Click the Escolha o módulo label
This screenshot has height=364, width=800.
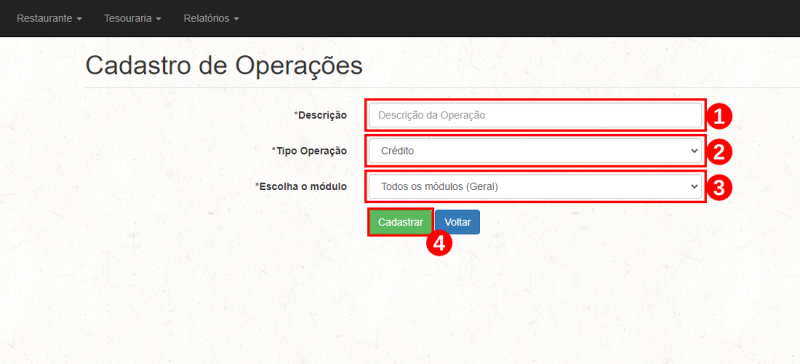point(301,187)
